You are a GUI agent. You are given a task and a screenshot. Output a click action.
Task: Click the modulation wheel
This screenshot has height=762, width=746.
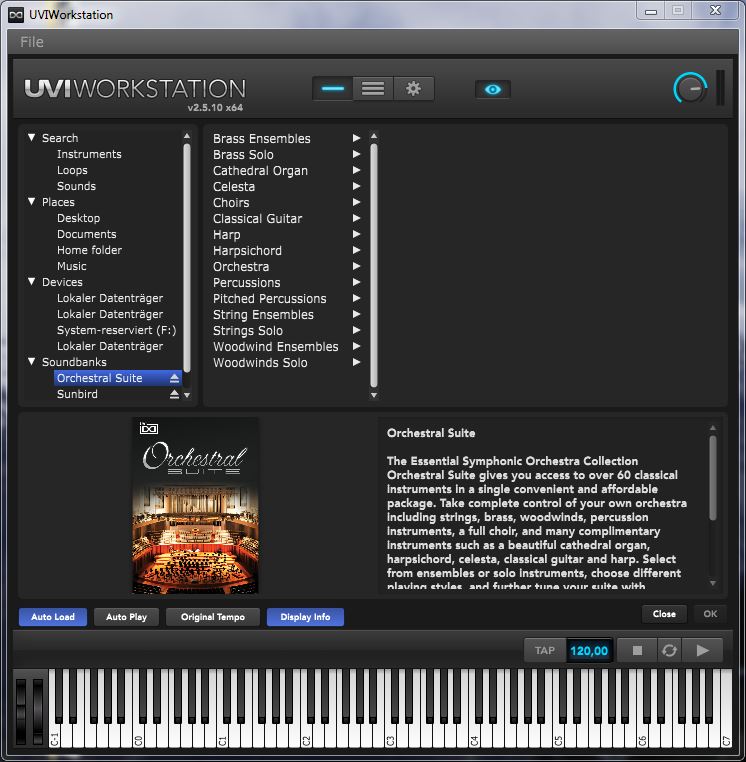tap(37, 711)
